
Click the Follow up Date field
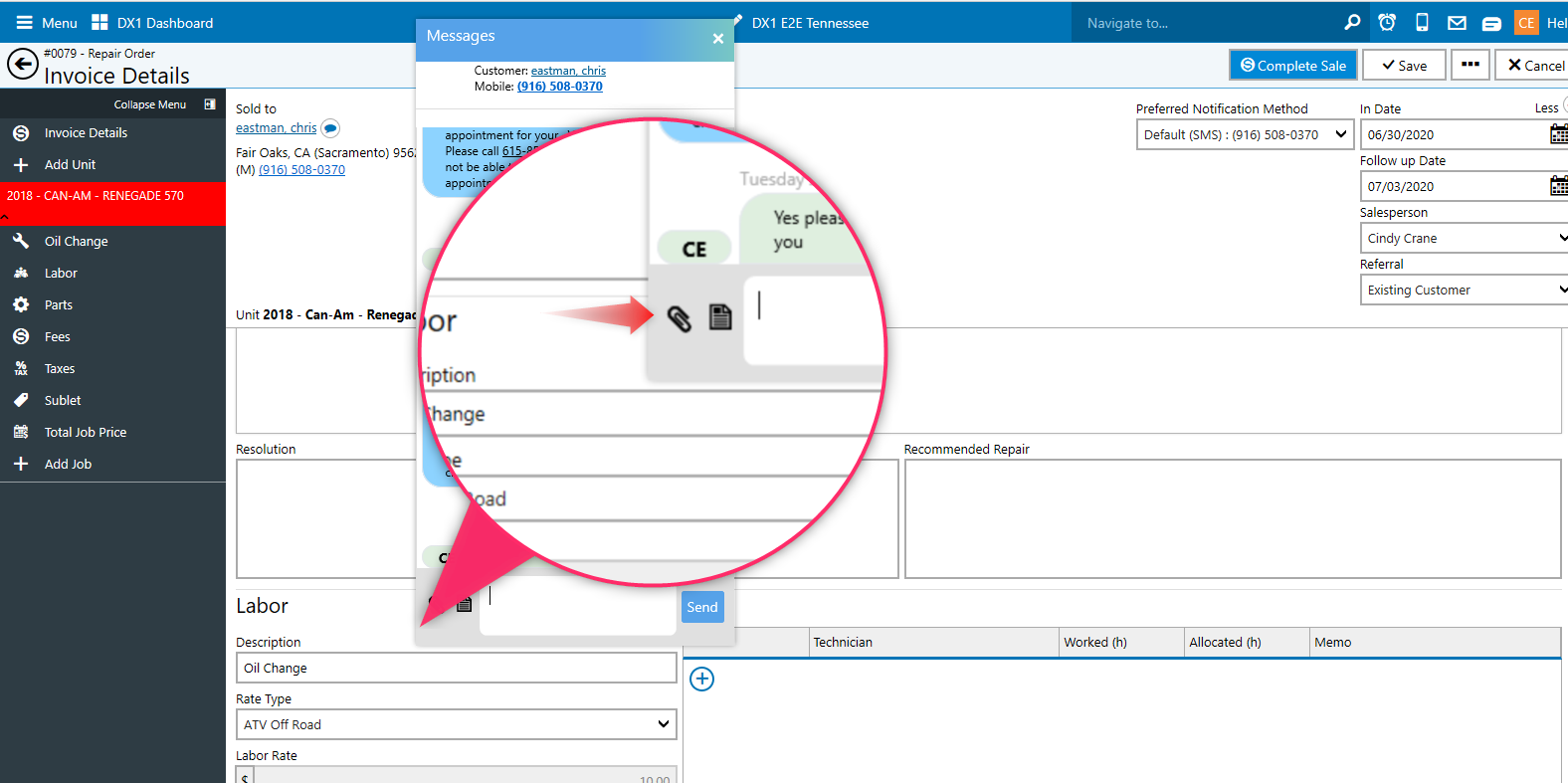(x=1454, y=186)
